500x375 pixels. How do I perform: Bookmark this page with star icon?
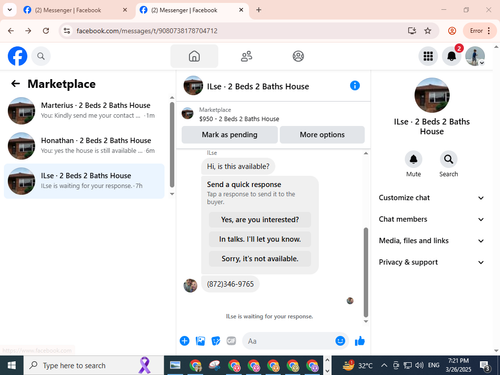click(428, 31)
